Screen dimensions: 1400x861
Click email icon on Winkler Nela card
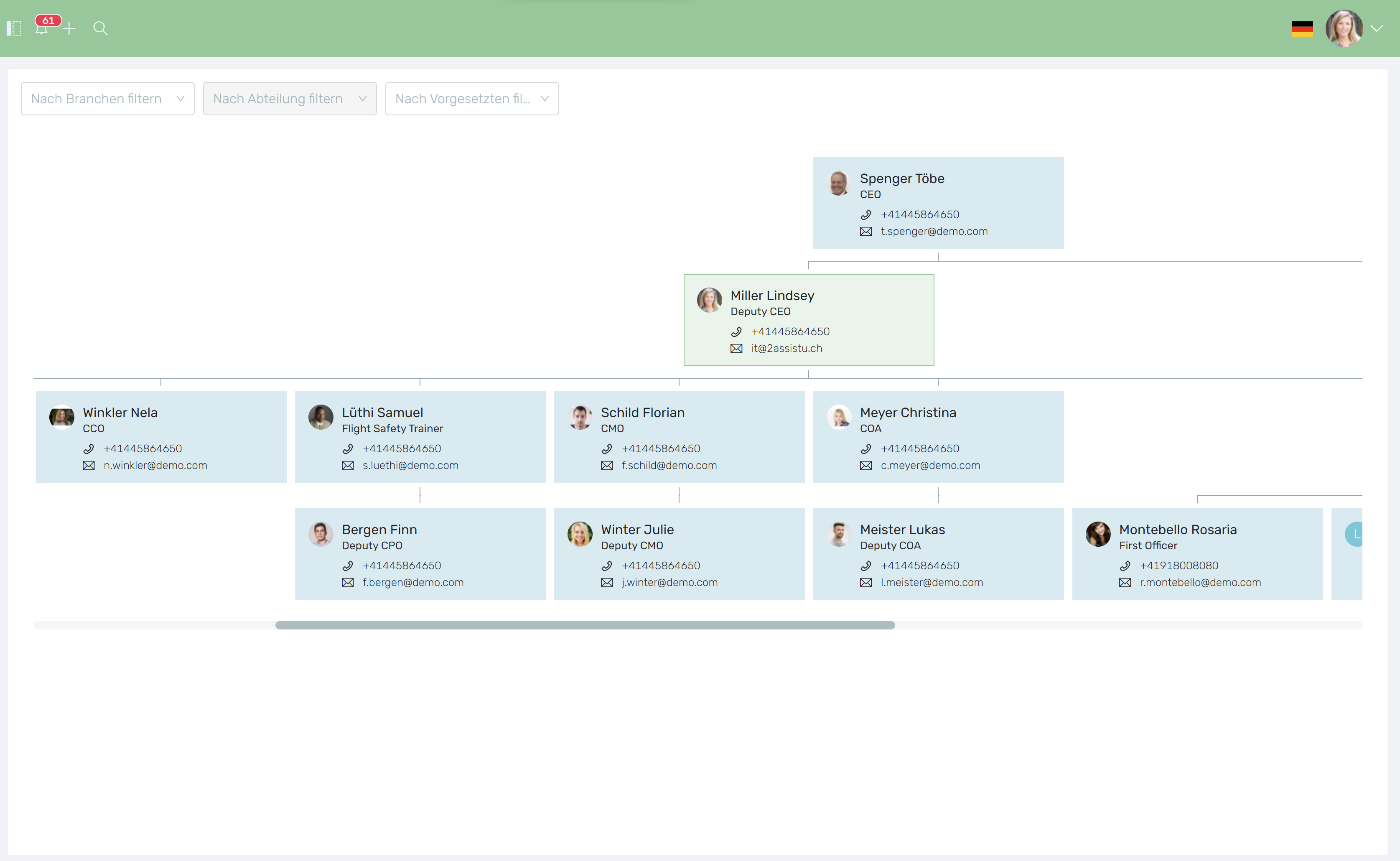point(88,466)
